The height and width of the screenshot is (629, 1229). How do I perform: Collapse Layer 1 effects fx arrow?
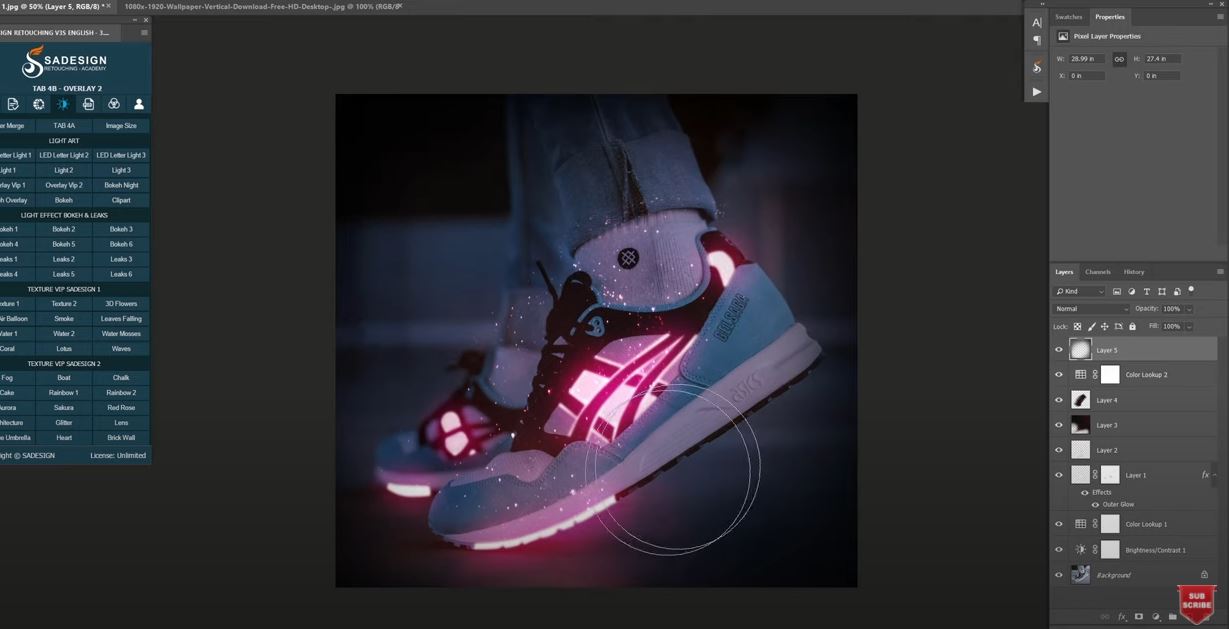point(1215,475)
